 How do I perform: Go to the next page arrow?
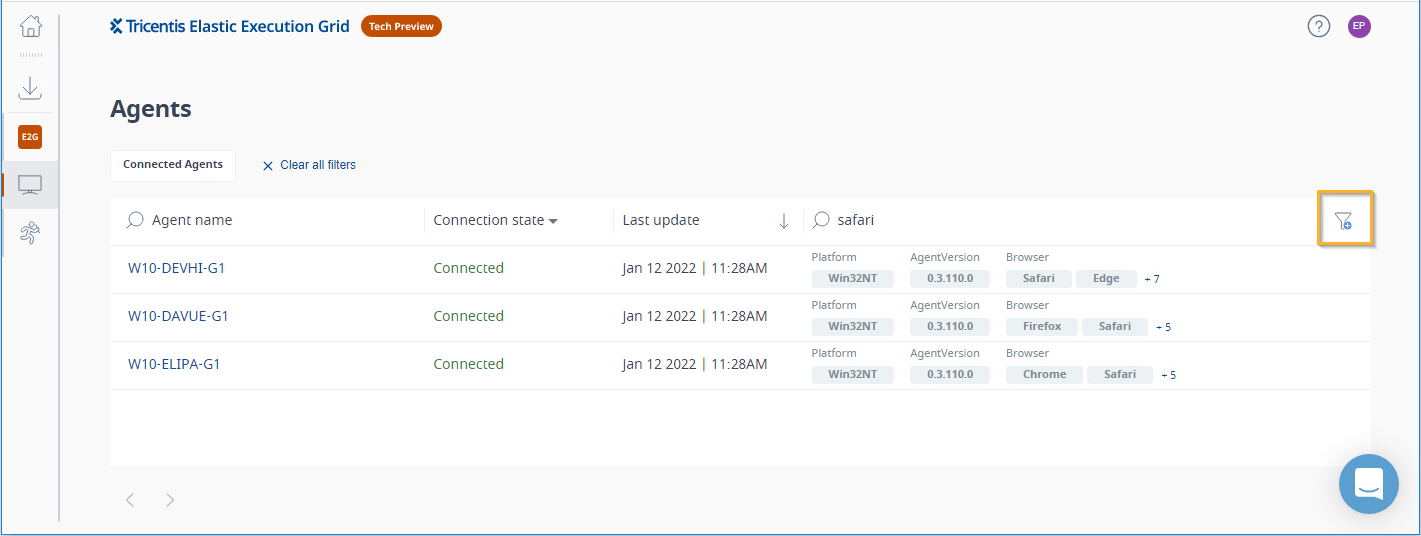coord(170,500)
